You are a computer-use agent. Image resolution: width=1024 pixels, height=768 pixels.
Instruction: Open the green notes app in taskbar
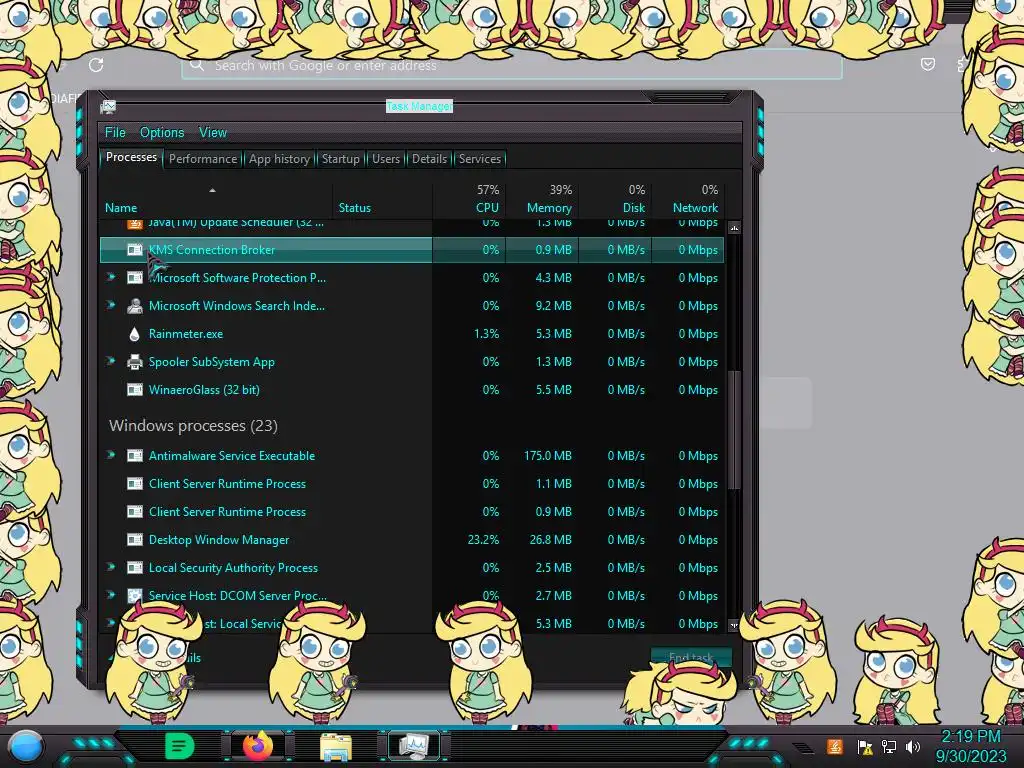tap(179, 746)
